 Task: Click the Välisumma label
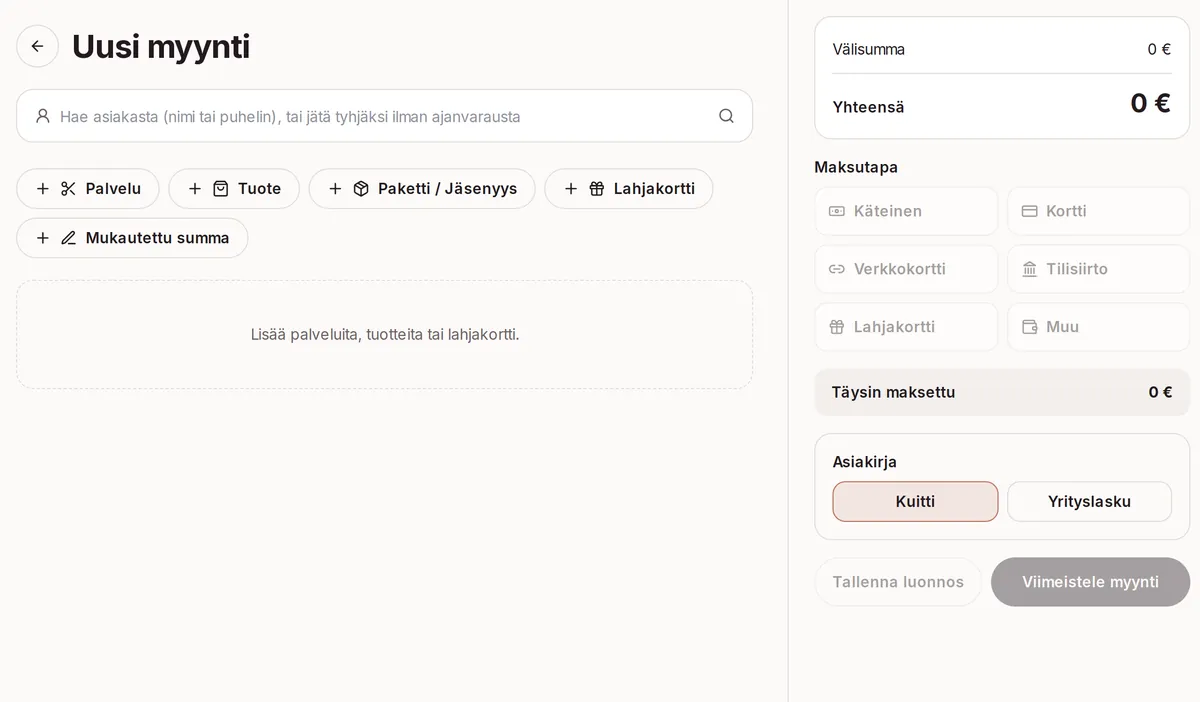tap(868, 49)
